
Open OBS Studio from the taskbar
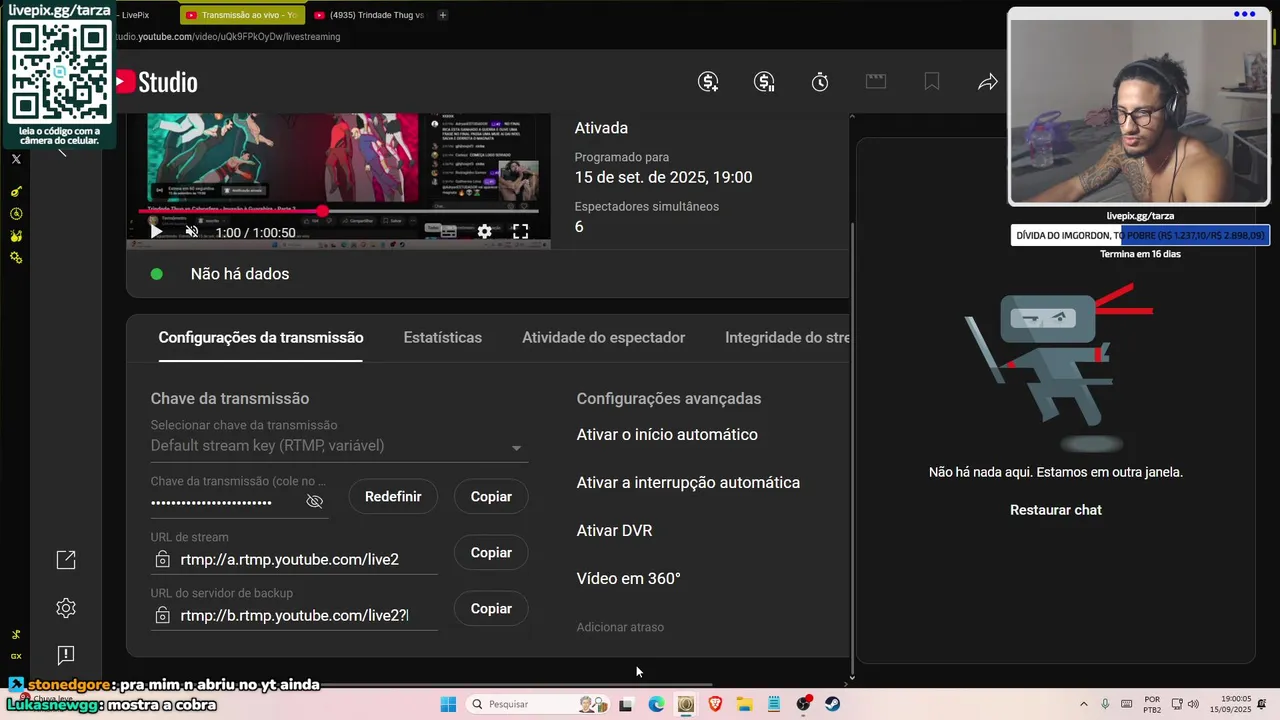(x=803, y=704)
